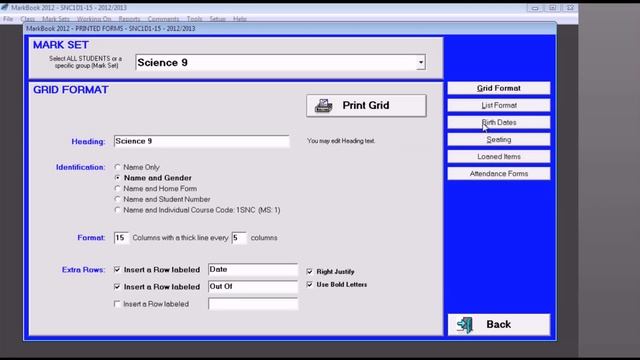This screenshot has width=640, height=360.
Task: Click the printer icon on Print Grid
Action: 323,106
